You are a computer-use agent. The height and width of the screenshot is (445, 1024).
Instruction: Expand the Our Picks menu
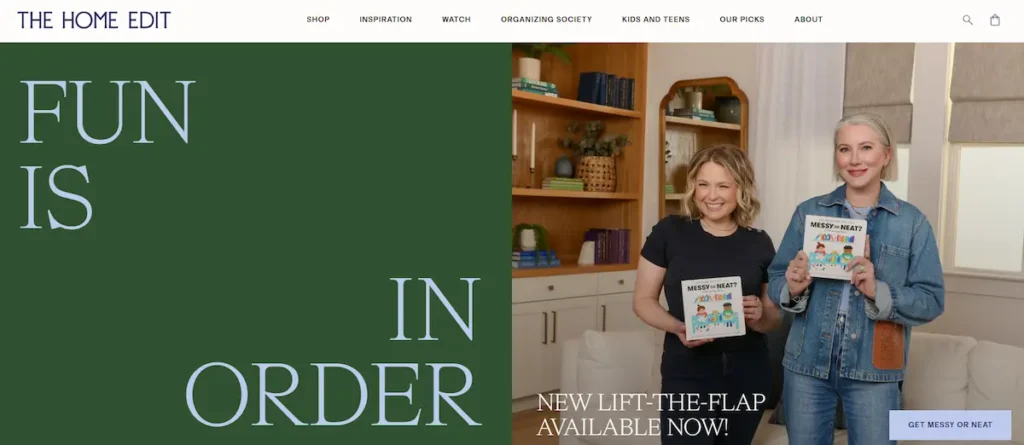tap(742, 20)
